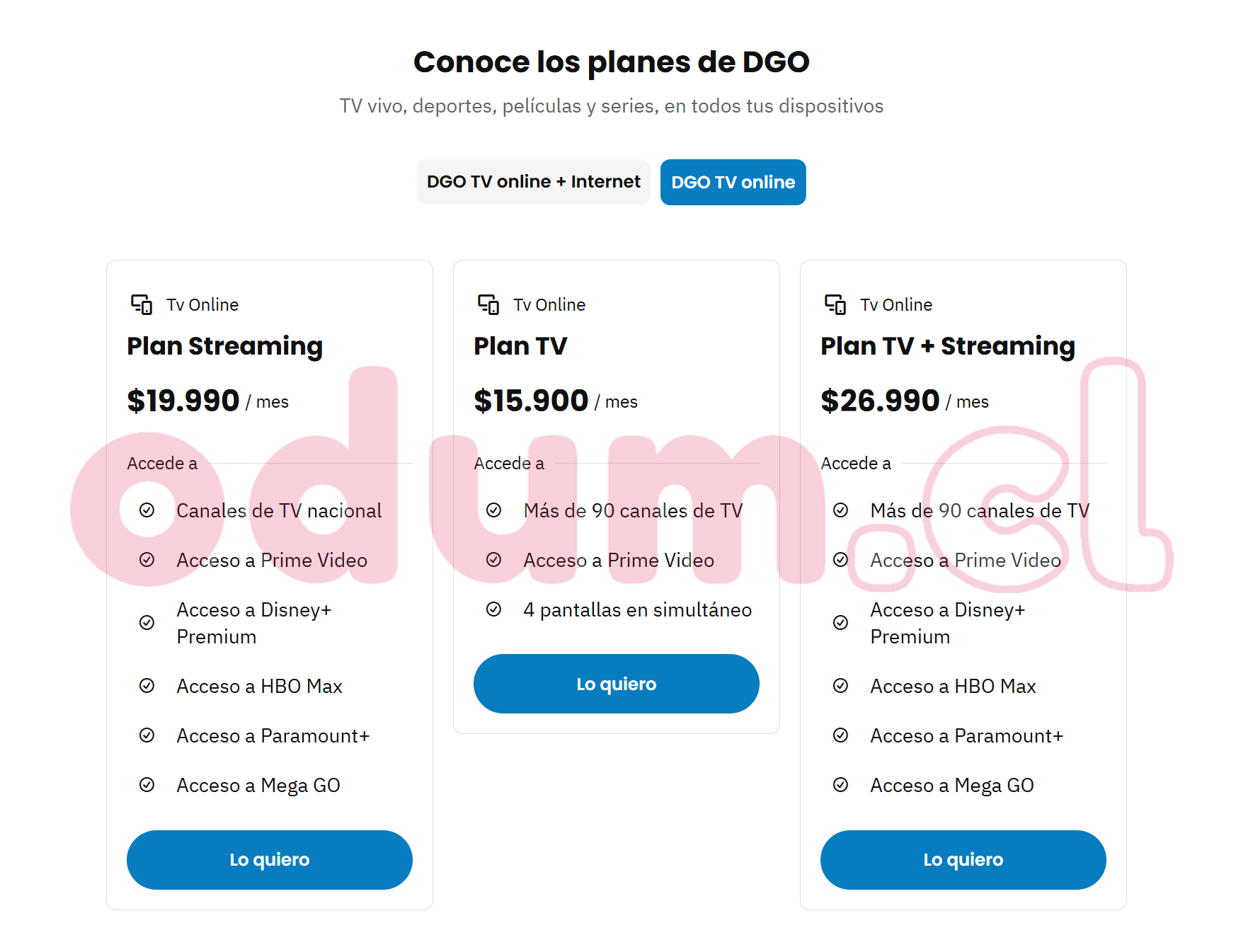
Task: Click check icon beside Acceso a Mega GO in Plan Streaming
Action: [147, 785]
